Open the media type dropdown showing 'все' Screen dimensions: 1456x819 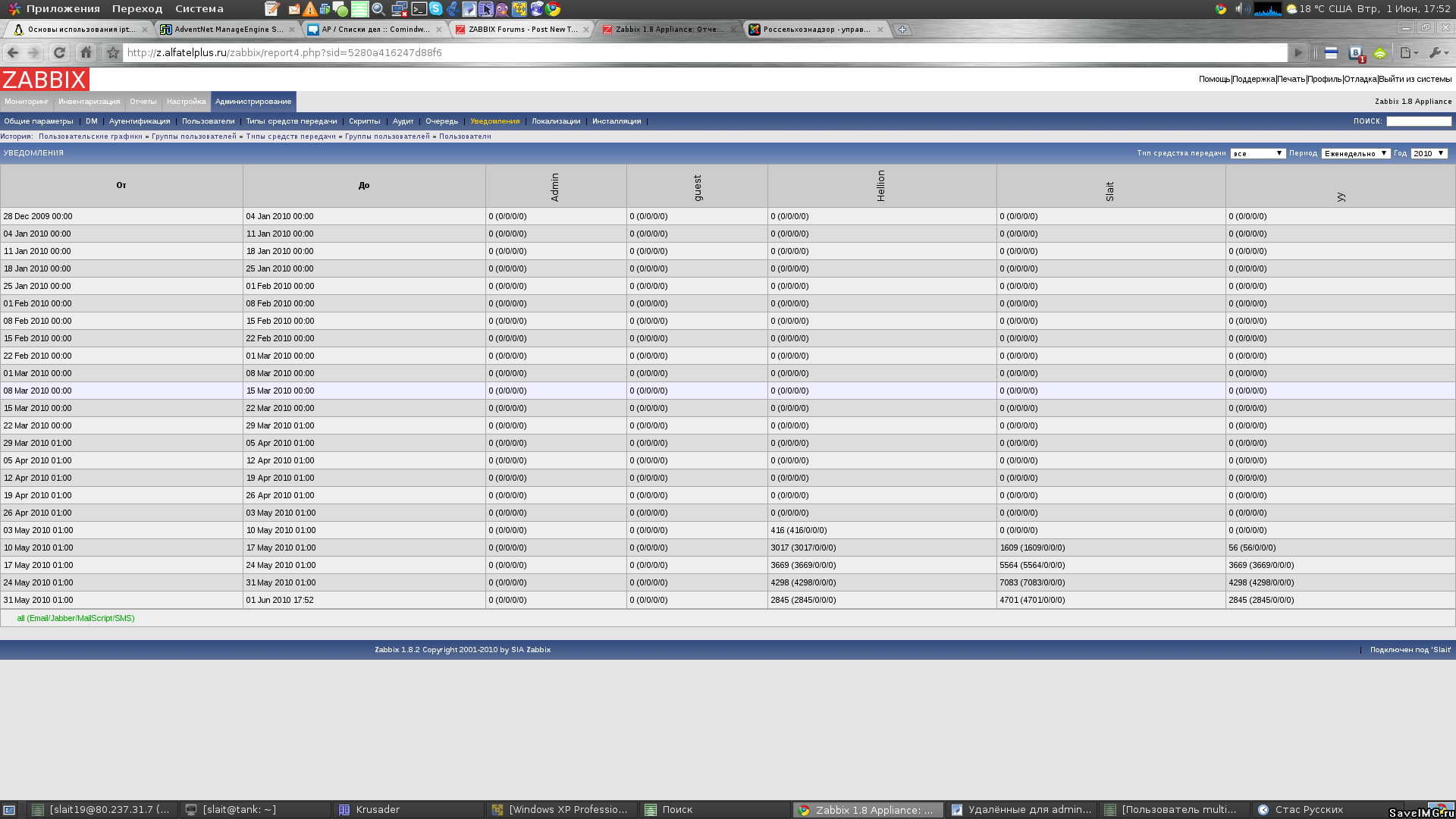coord(1257,153)
